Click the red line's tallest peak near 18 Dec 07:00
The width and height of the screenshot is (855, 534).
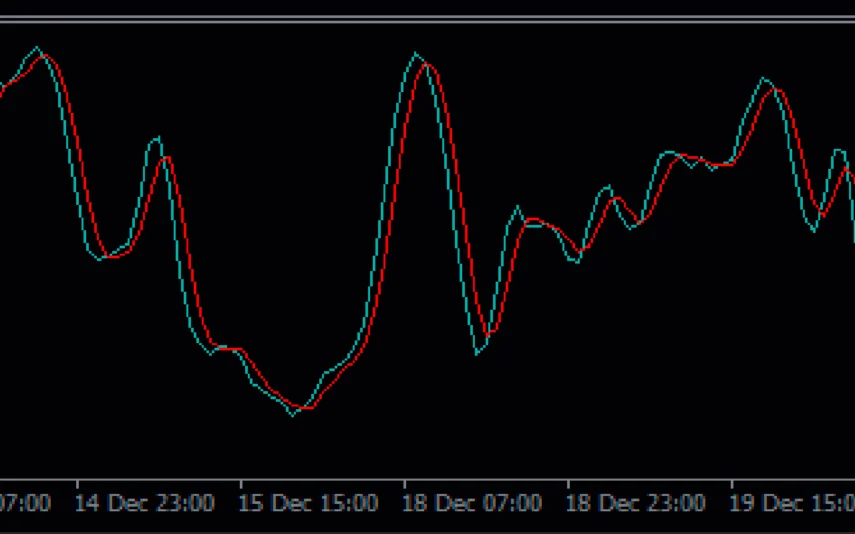click(428, 65)
